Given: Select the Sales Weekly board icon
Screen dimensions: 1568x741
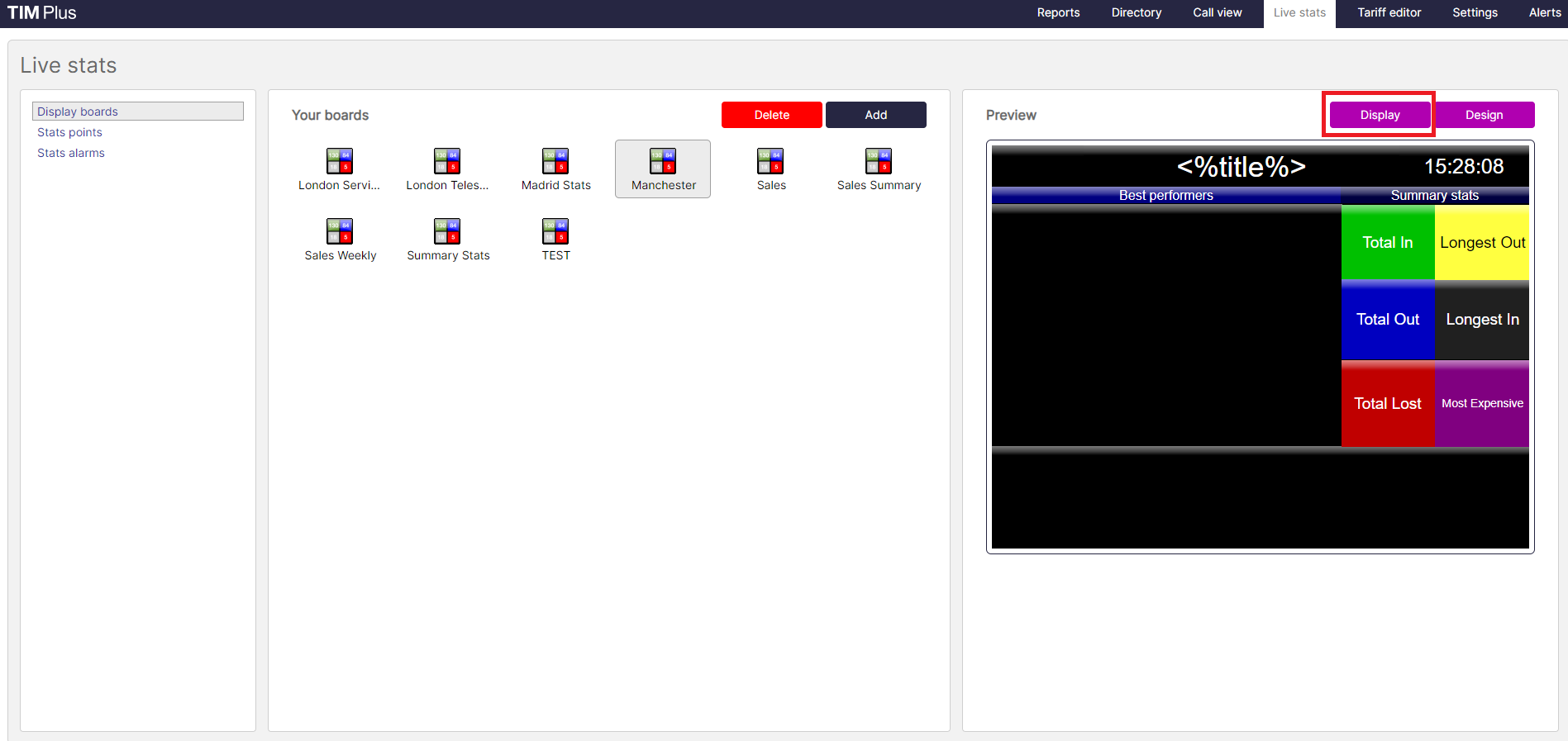Looking at the screenshot, I should (340, 231).
